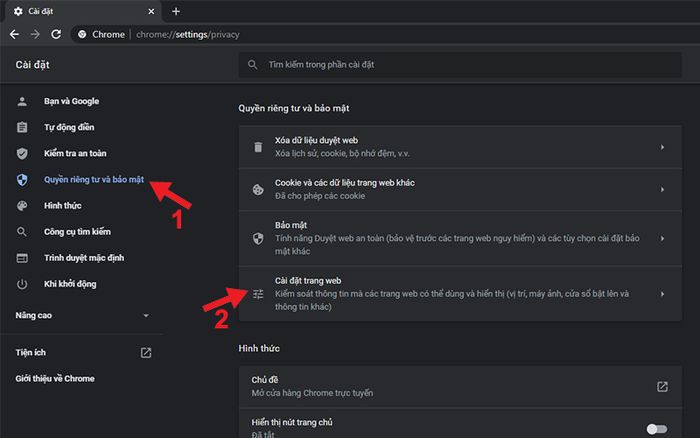The image size is (700, 438).
Task: Open Hình thức in the sidebar
Action: [x=62, y=206]
